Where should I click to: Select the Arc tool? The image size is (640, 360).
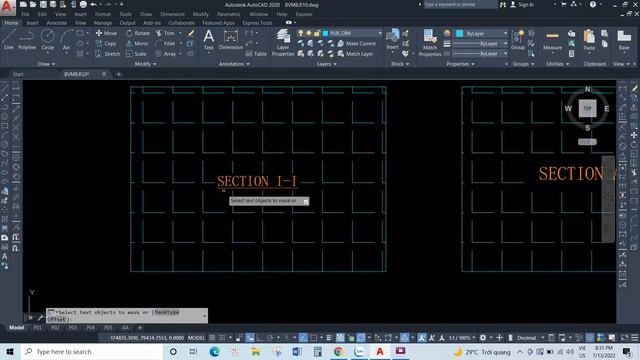tap(66, 40)
